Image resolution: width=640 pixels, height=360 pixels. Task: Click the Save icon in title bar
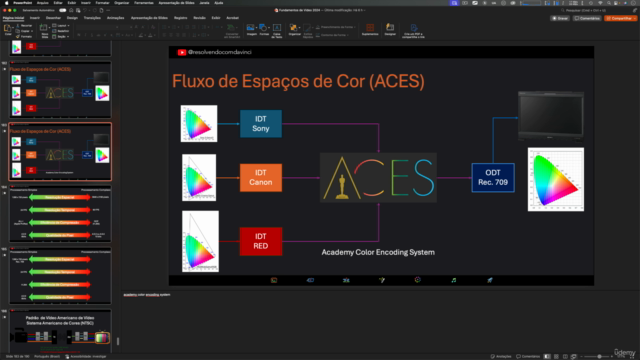pos(78,10)
